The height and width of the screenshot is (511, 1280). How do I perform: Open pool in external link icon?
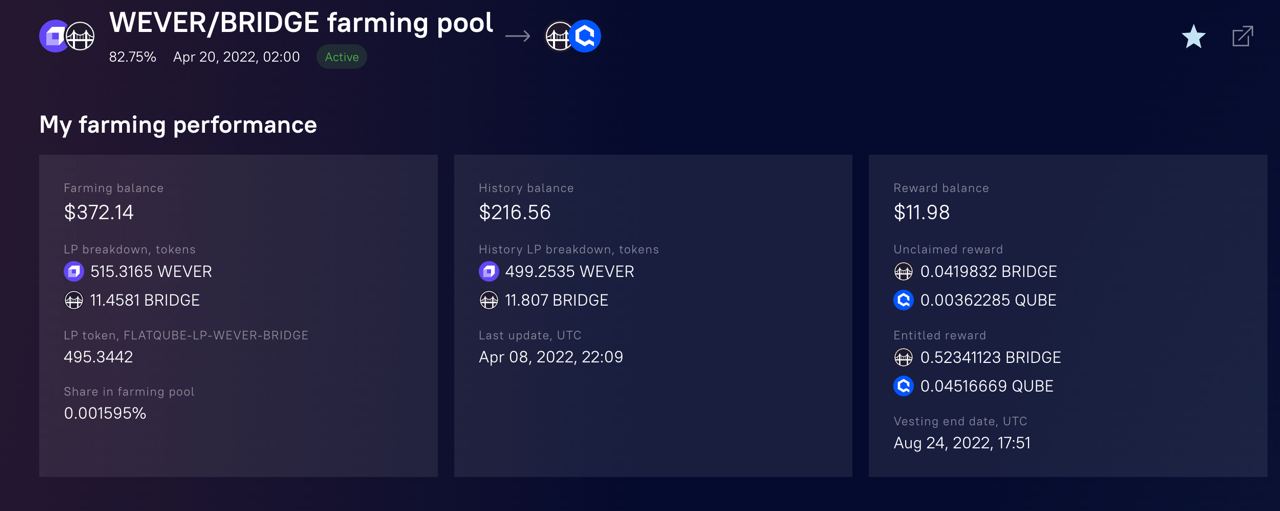[1242, 37]
